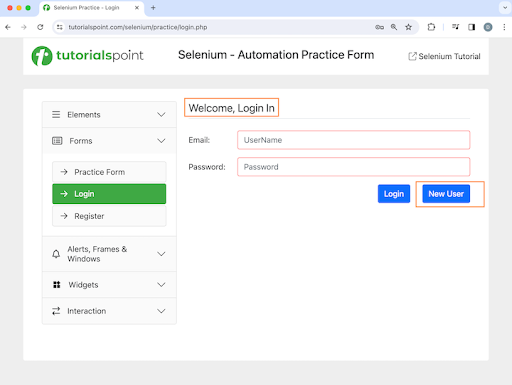512x385 pixels.
Task: Click the browser back arrow
Action: (x=8, y=27)
